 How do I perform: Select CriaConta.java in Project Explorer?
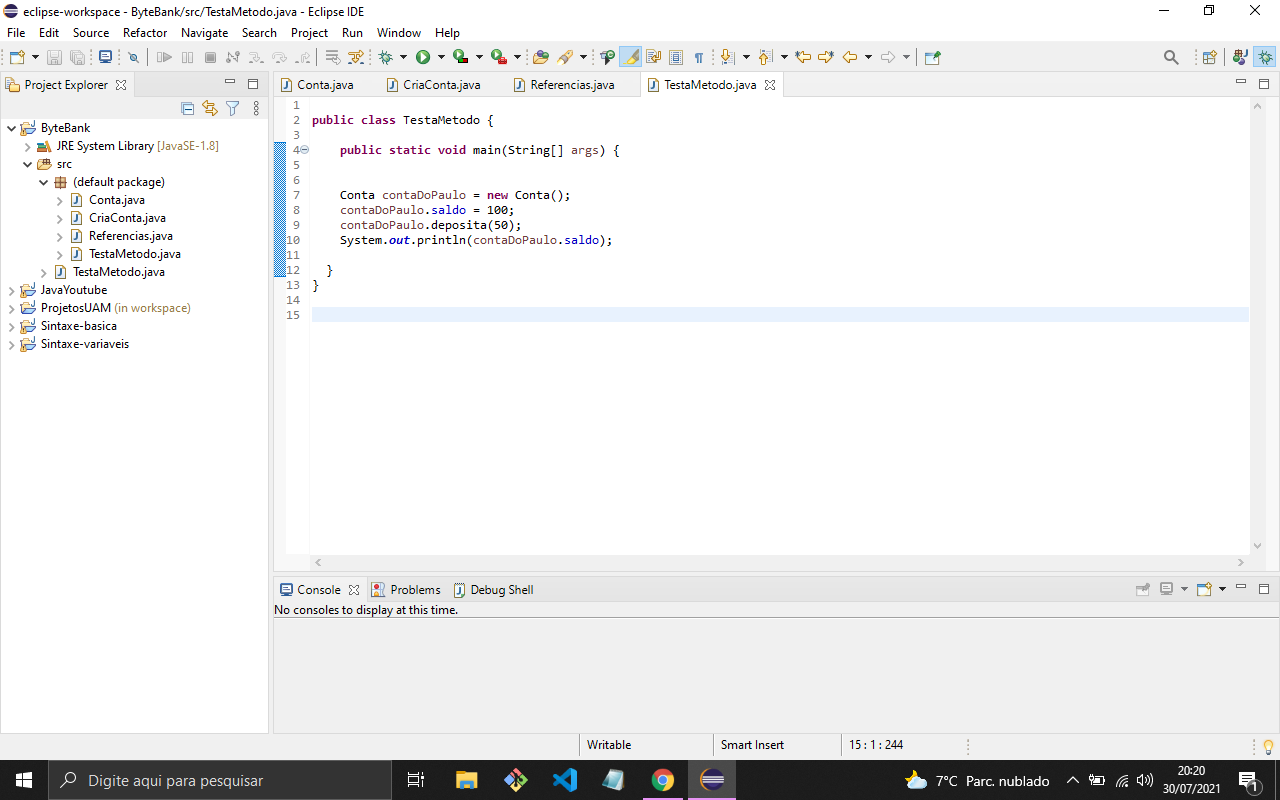127,218
